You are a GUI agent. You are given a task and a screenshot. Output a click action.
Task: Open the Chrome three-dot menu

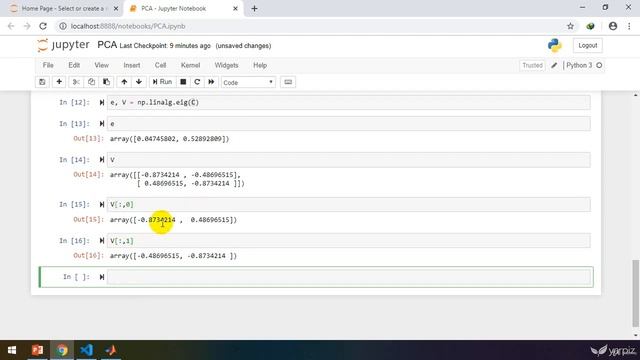pyautogui.click(x=629, y=26)
